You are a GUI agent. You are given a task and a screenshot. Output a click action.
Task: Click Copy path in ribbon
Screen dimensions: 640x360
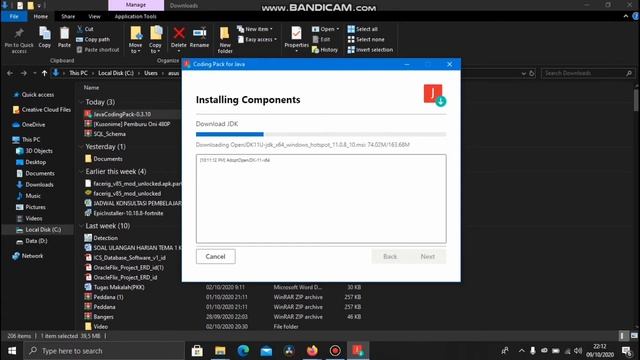[x=93, y=40]
